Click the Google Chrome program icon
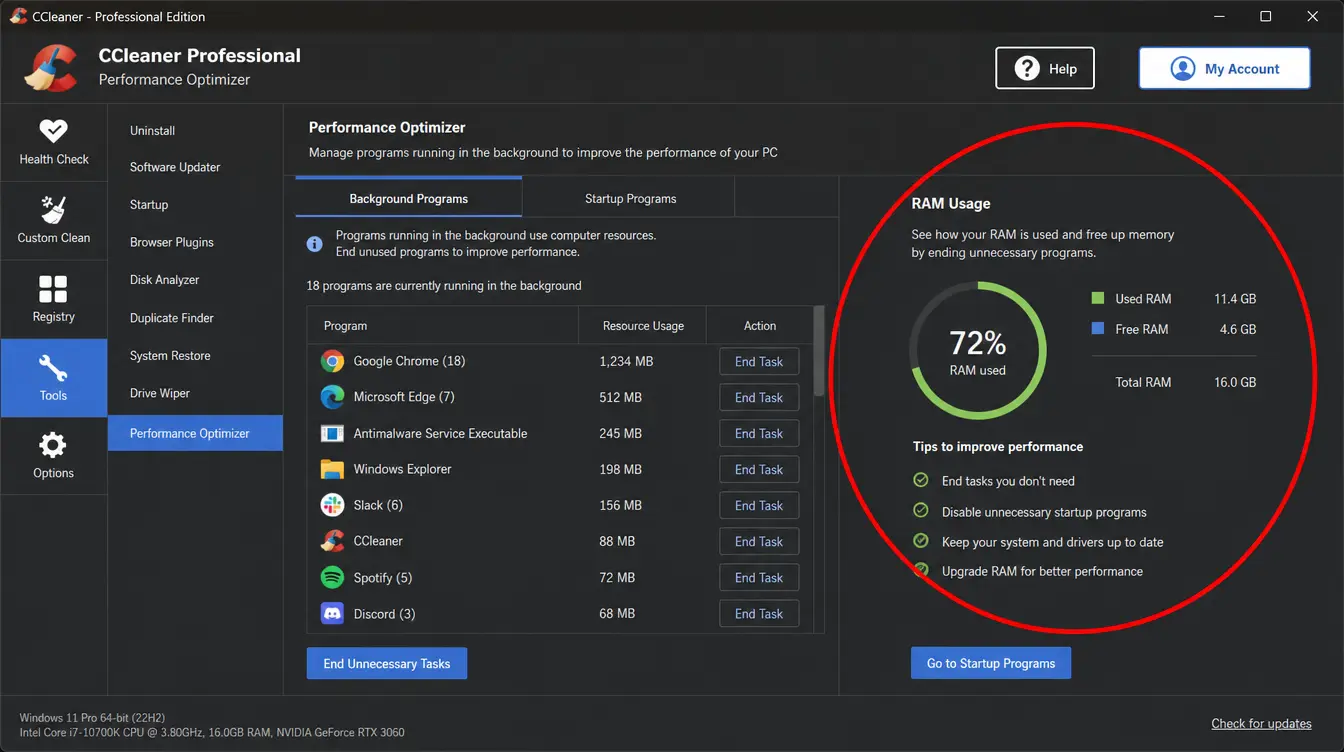Viewport: 1344px width, 752px height. point(332,361)
